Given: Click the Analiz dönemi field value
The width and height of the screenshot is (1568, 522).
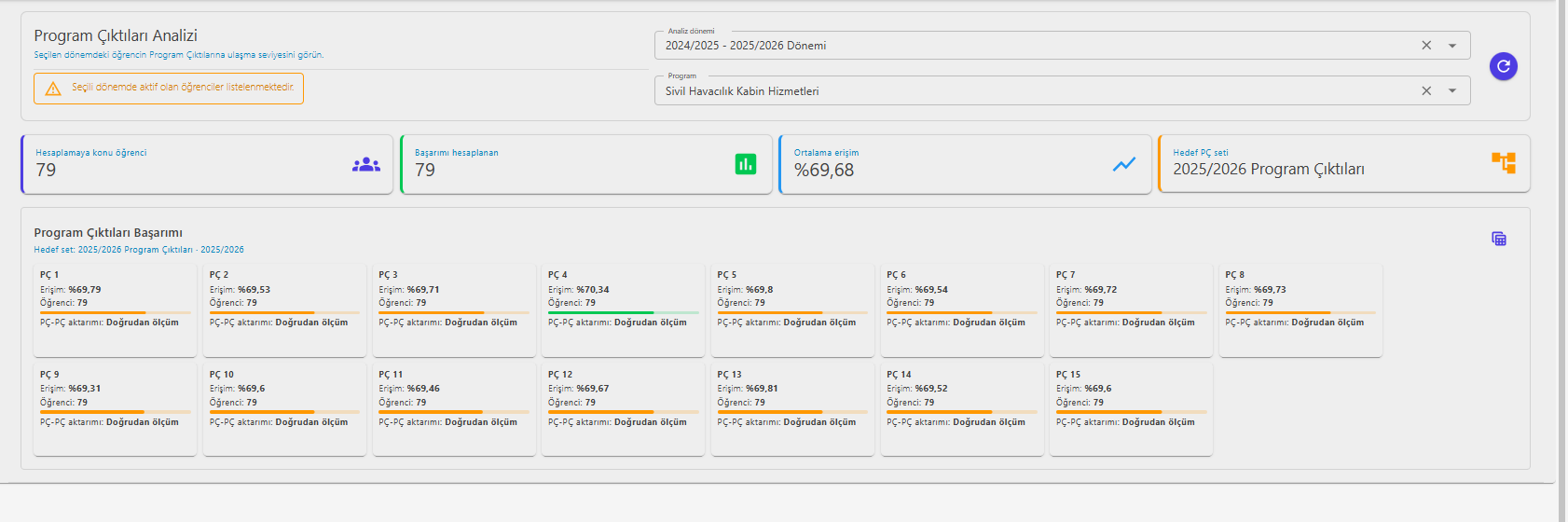Looking at the screenshot, I should [746, 46].
